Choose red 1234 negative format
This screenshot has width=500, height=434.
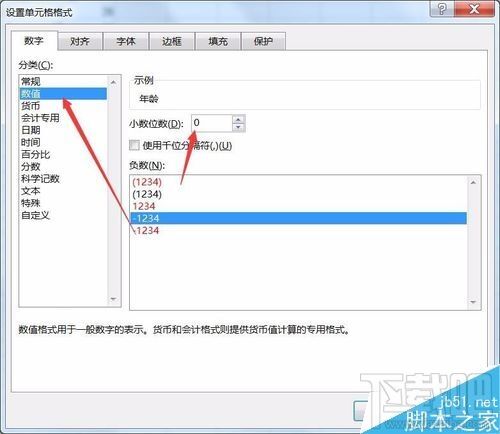298,206
